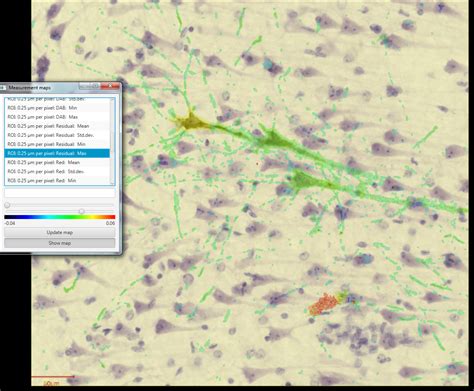Click the maximum display slider handle
Image resolution: width=474 pixels, height=391 pixels.
point(81,211)
